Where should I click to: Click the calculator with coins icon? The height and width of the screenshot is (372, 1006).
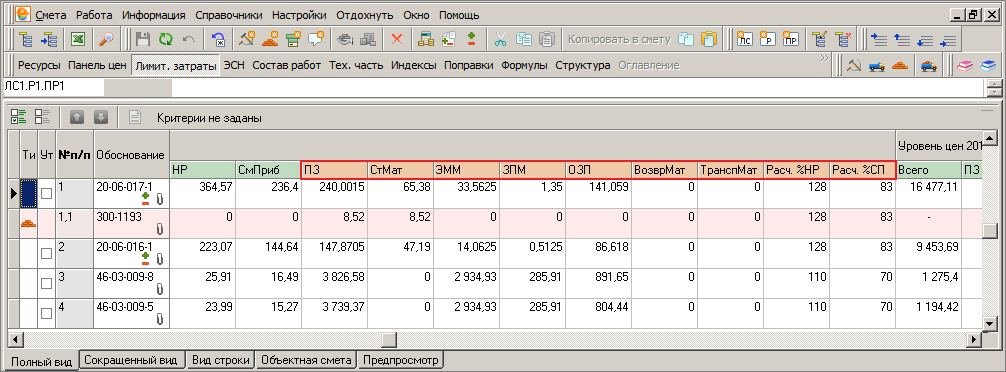[x=425, y=40]
